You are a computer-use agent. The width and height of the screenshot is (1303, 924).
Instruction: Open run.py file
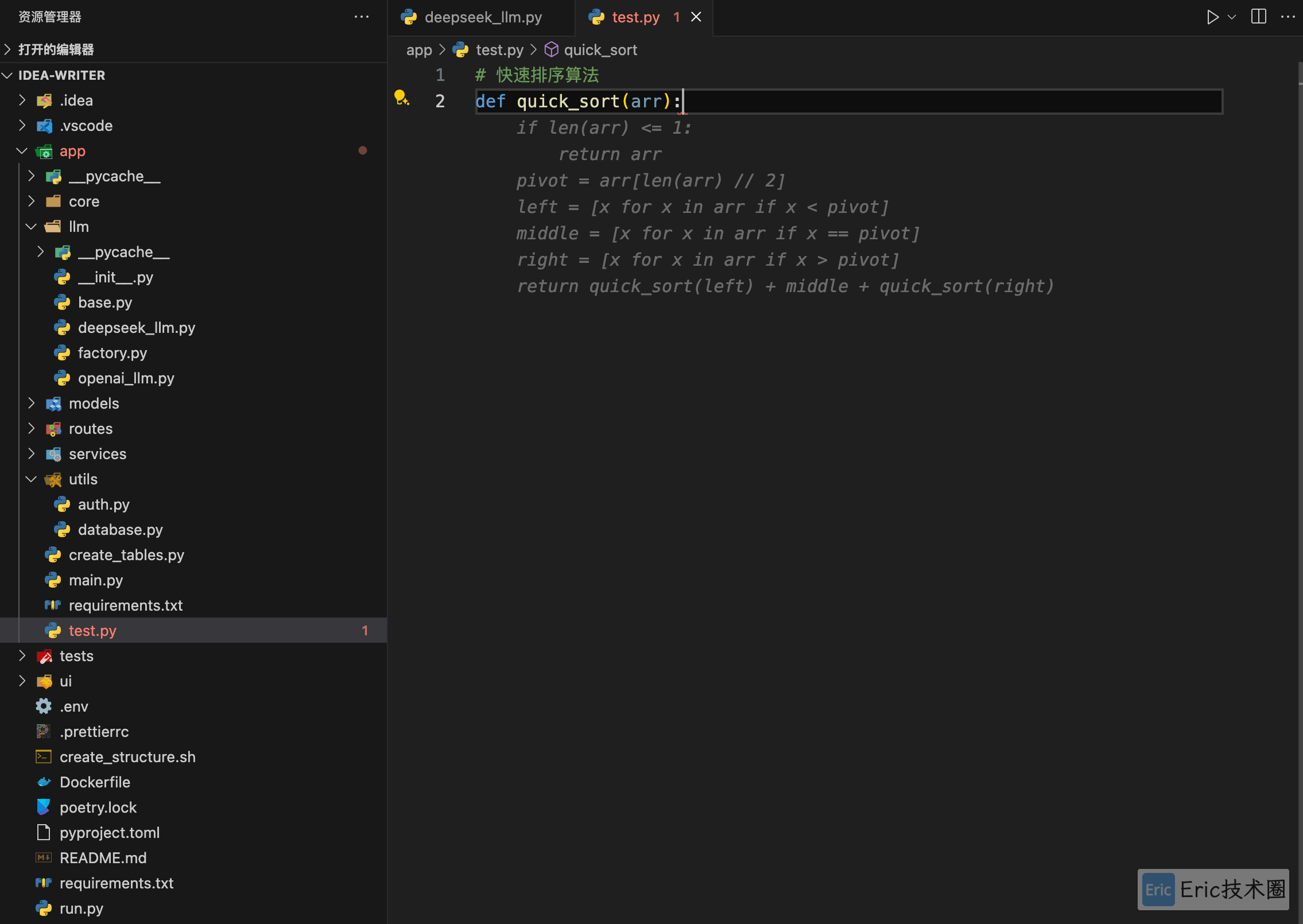(x=193, y=909)
